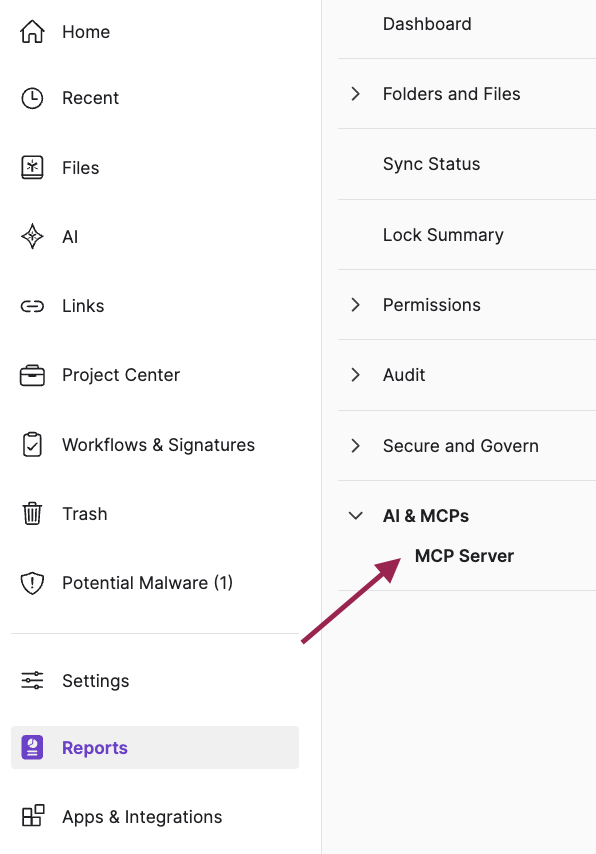Open the Sync Status report

431,164
